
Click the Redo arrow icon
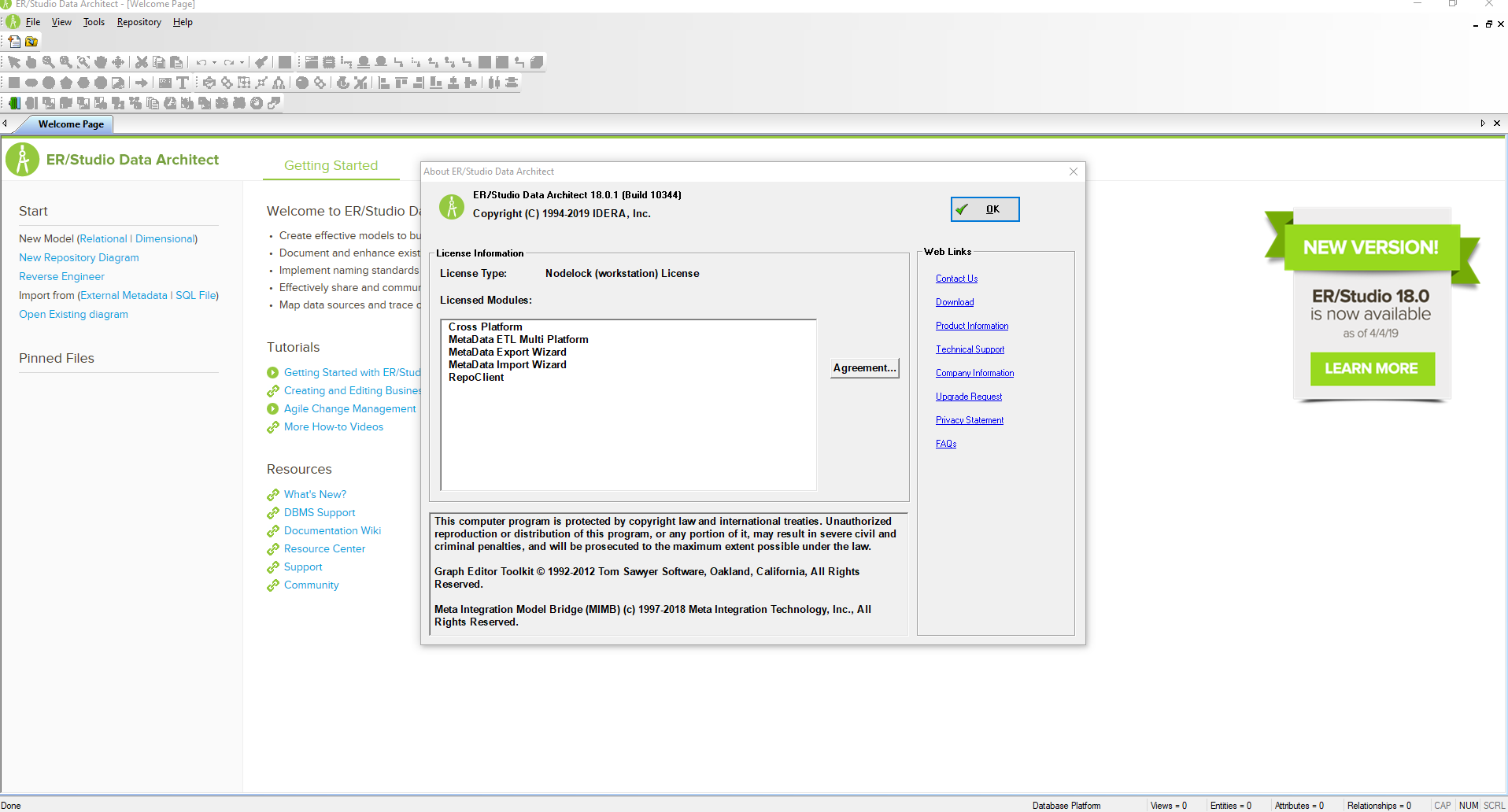point(228,62)
